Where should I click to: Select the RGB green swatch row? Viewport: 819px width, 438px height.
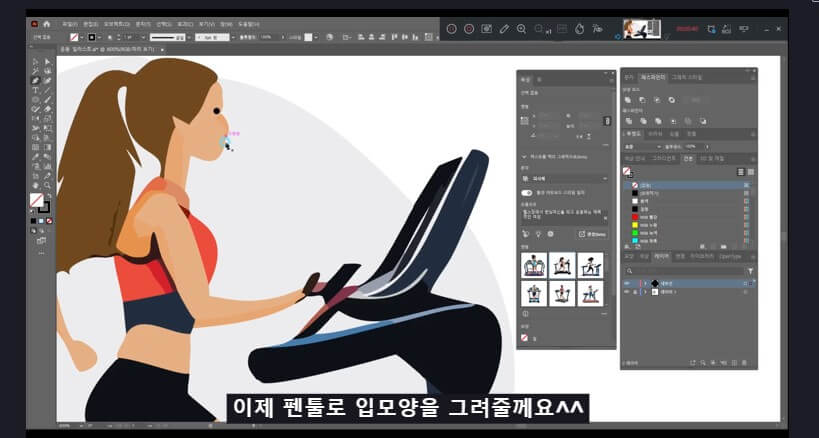[688, 232]
